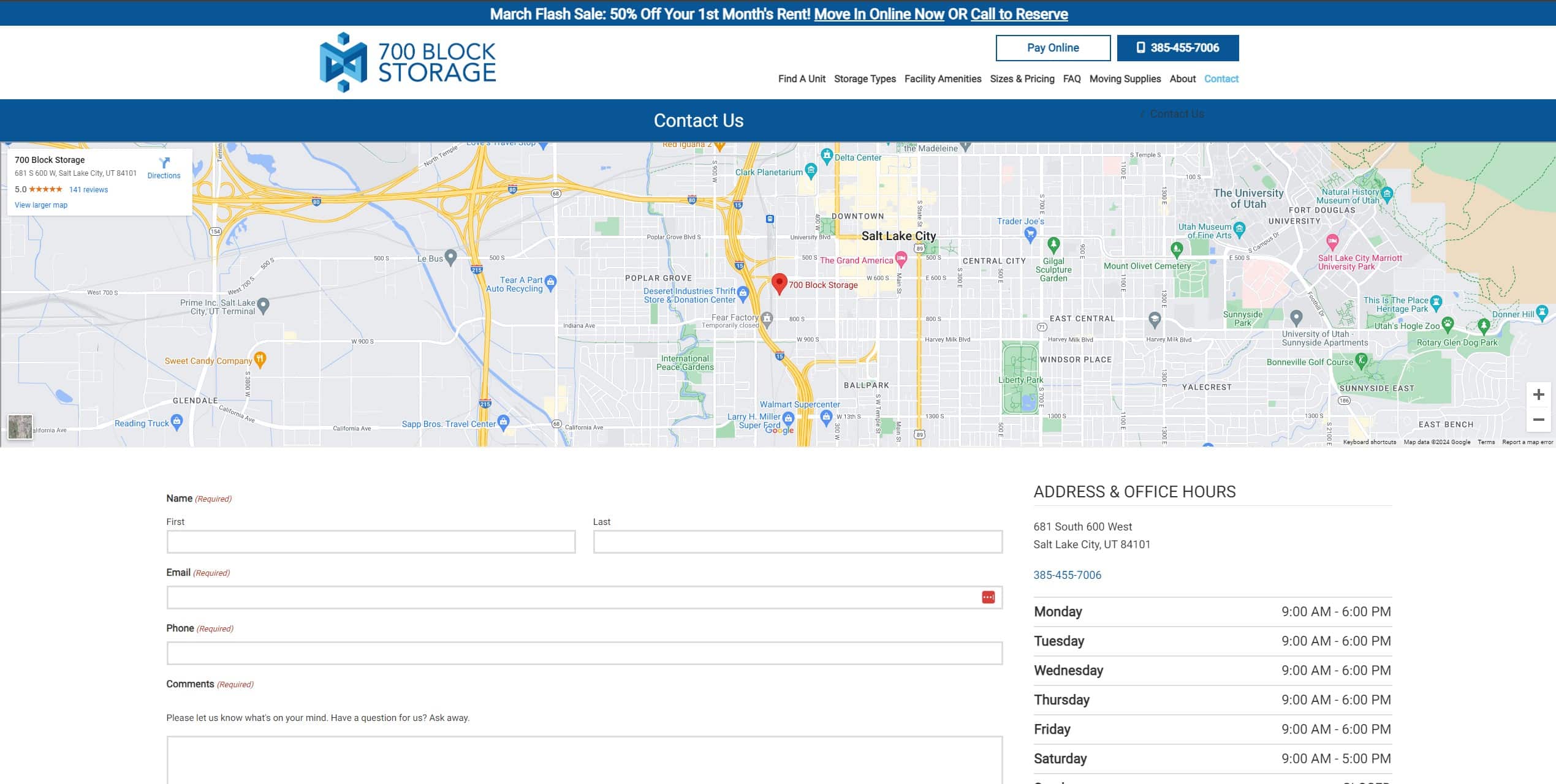The height and width of the screenshot is (784, 1556).
Task: Click Sapp Bros. Travel Center marker
Action: 504,422
